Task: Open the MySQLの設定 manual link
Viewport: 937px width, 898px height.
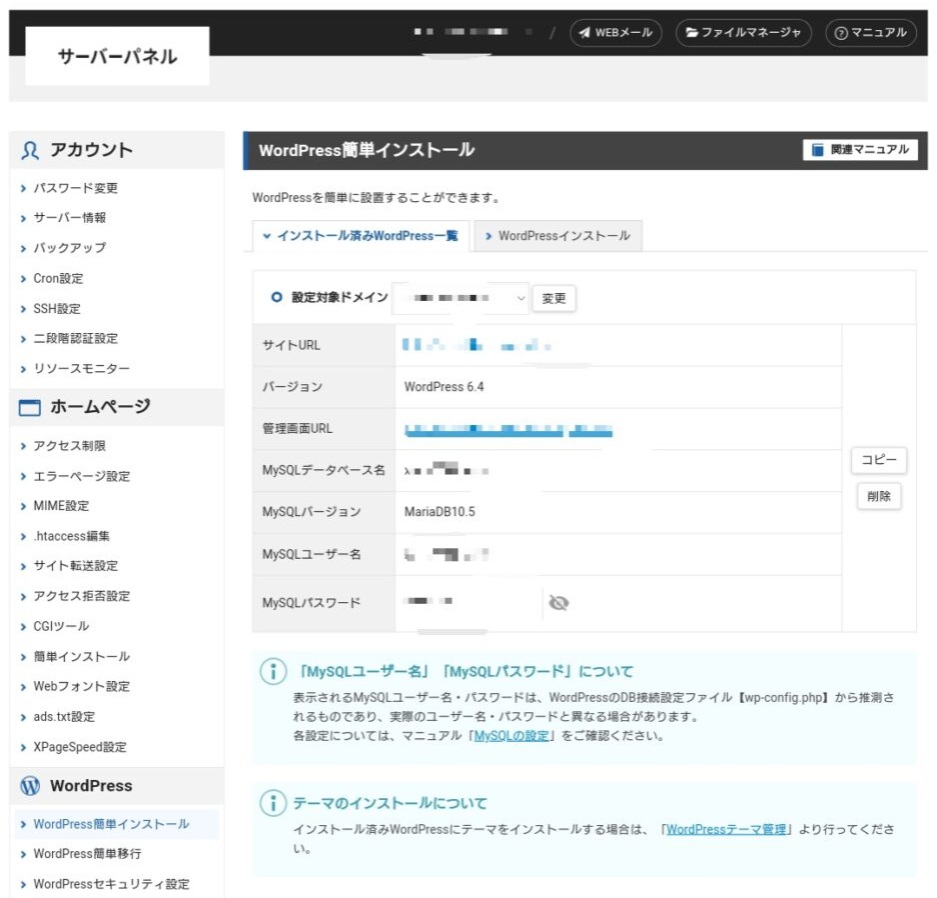Action: [512, 735]
